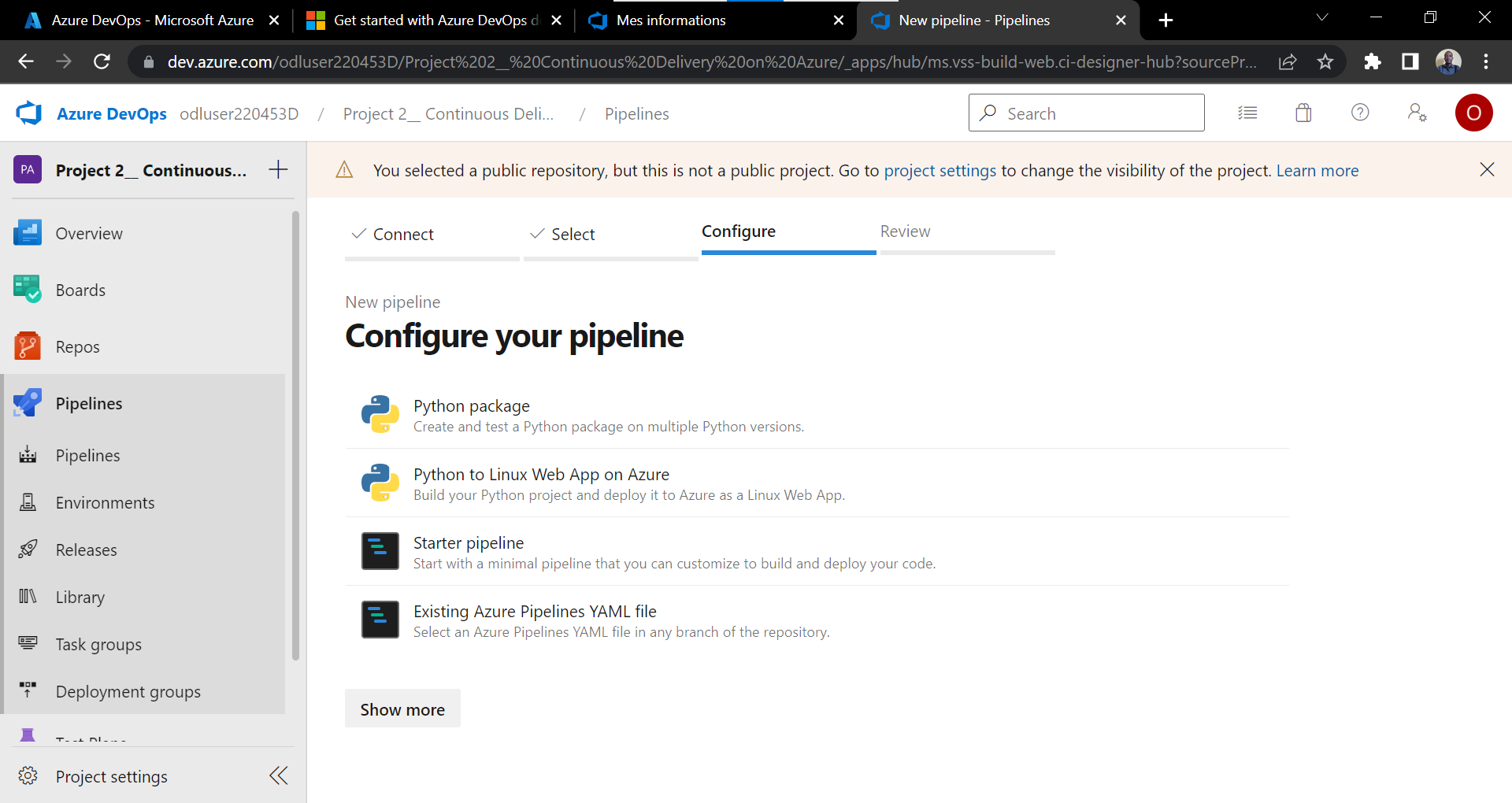Dismiss the public repository warning
Viewport: 1512px width, 803px height.
coord(1487,169)
